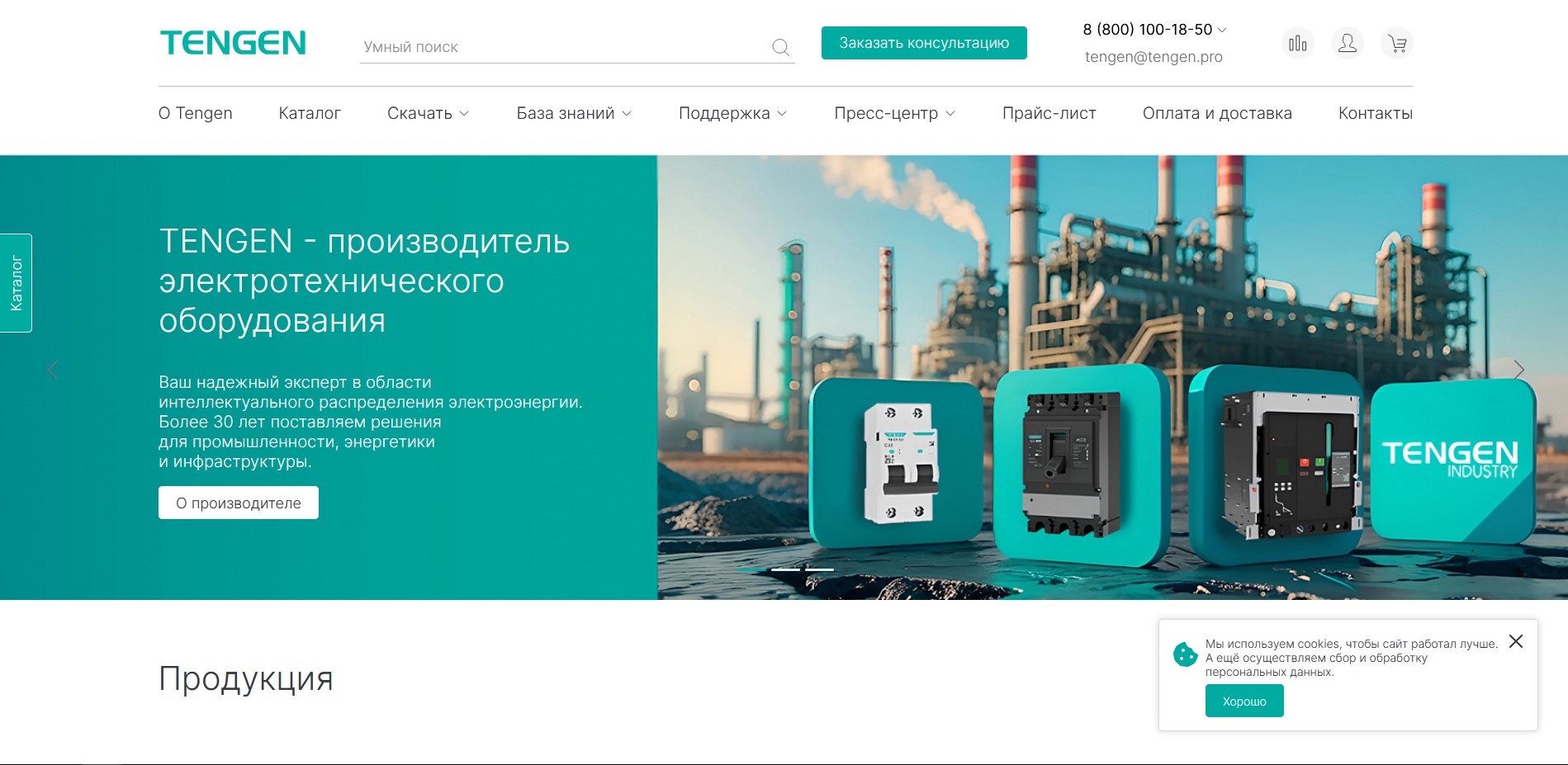The height and width of the screenshot is (765, 1568).
Task: Go to the previous banner slide arrow
Action: [x=53, y=370]
